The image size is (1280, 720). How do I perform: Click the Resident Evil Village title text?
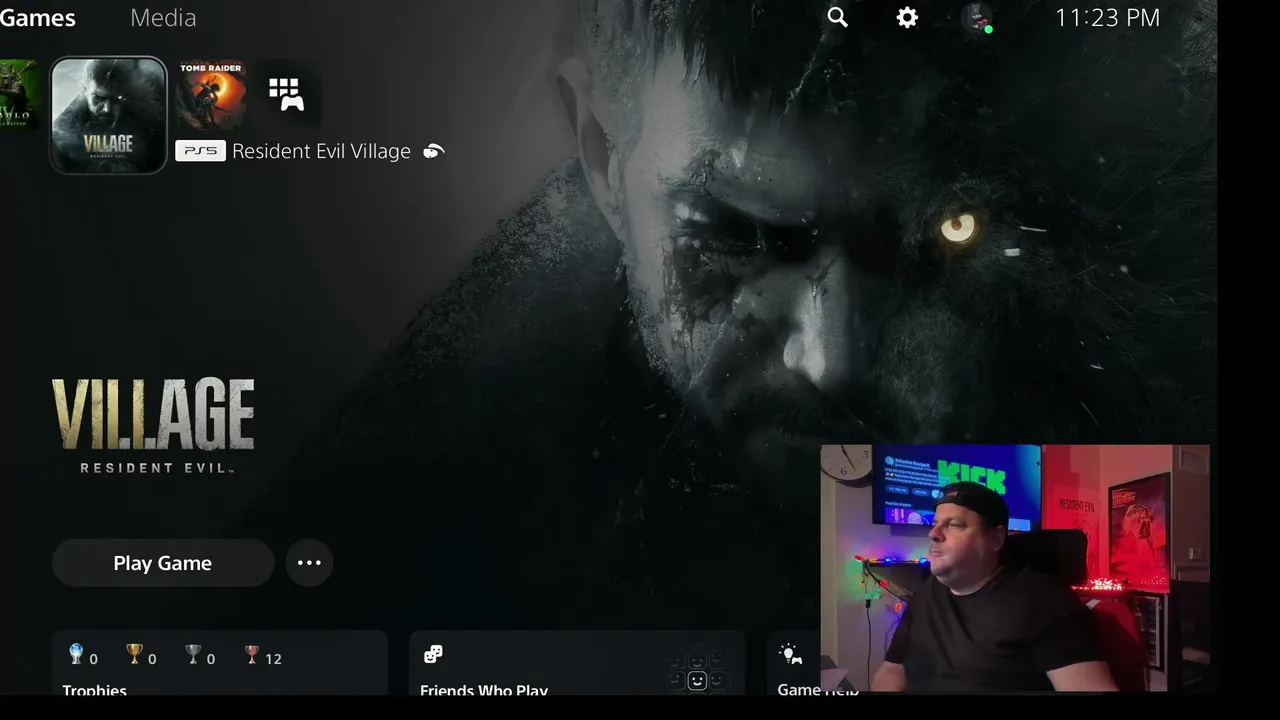tap(321, 151)
